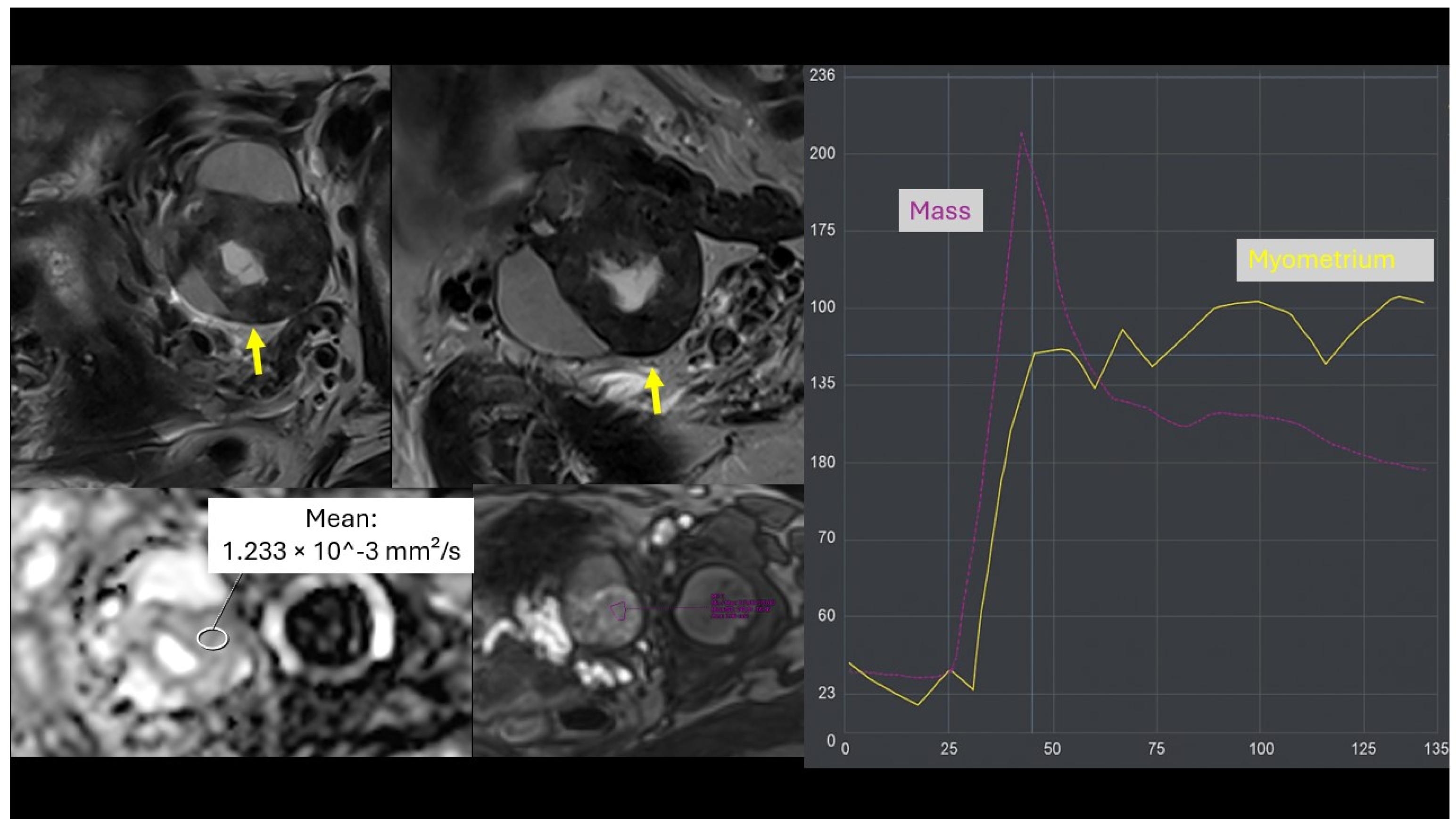Click the peak of the Mass curve

point(1021,134)
